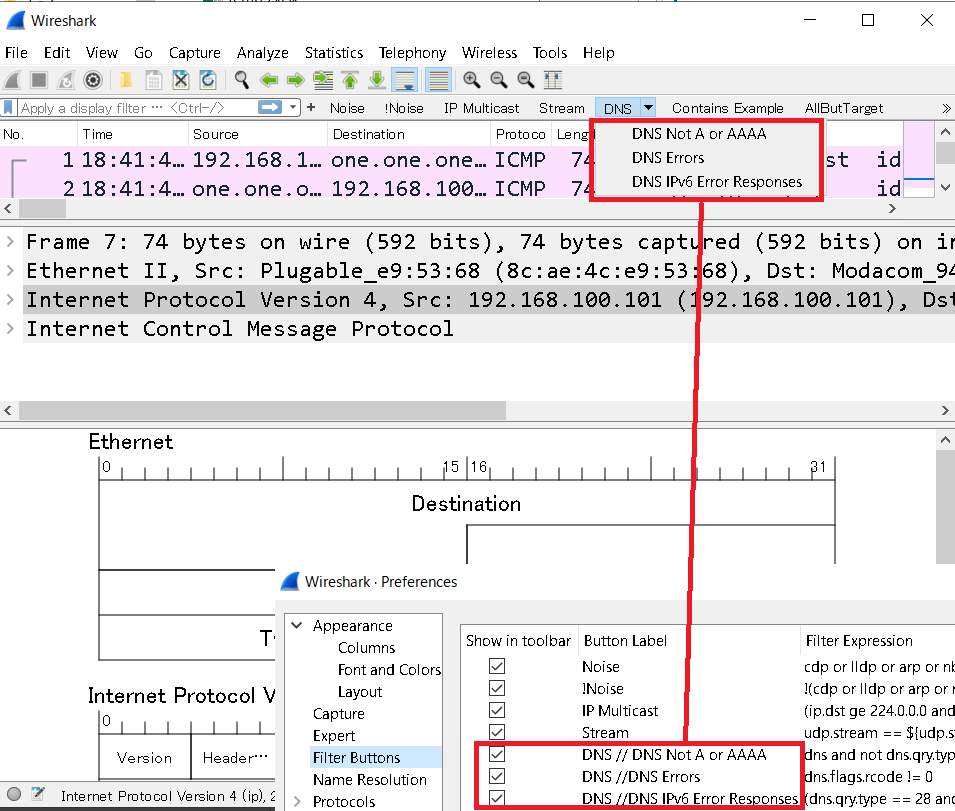Edit capture file comment status icon
Screen dimensions: 955x811
tap(38, 794)
